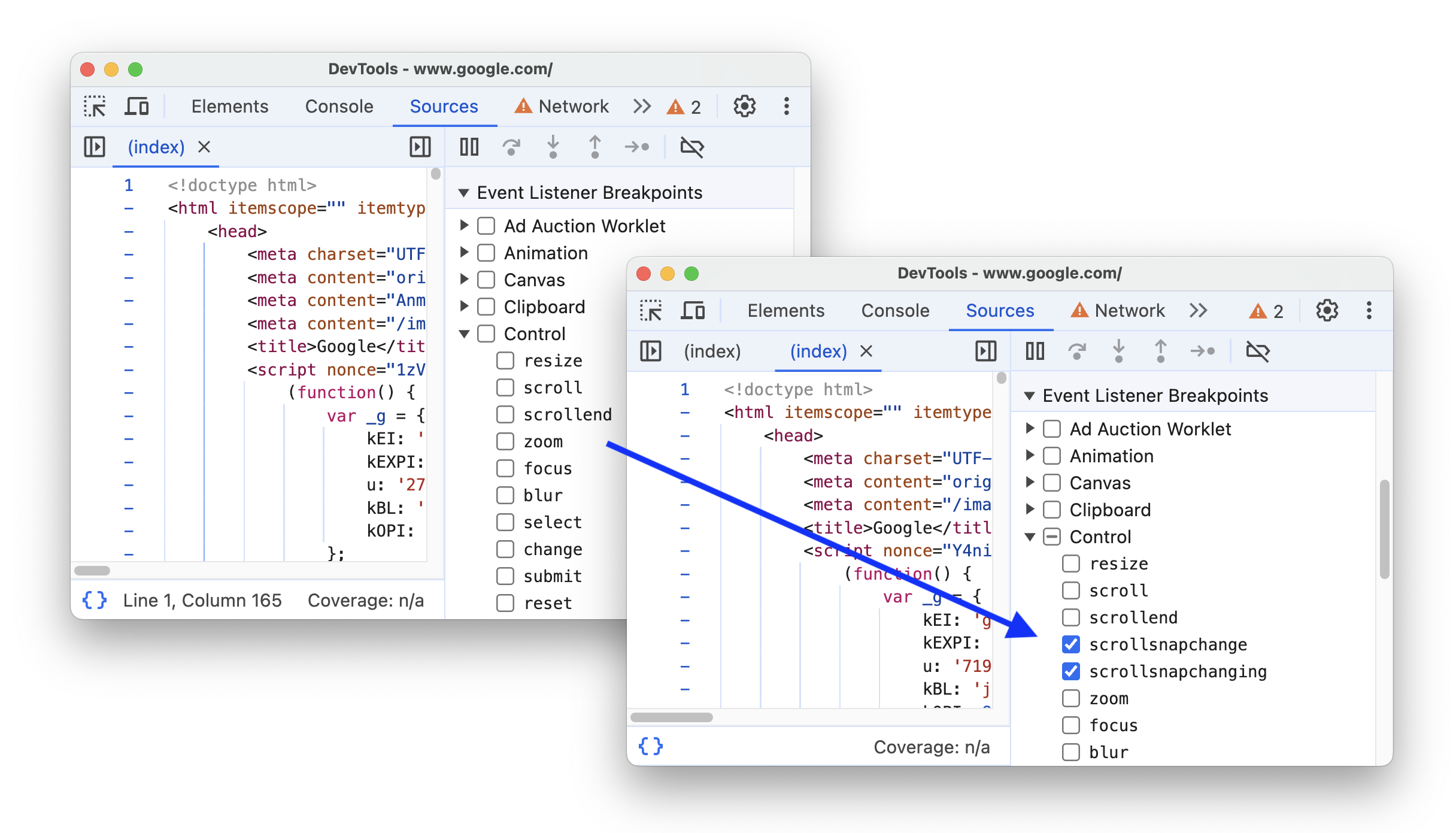Enable the scrollsnapchange breakpoint checkbox
1456x833 pixels.
click(1068, 644)
